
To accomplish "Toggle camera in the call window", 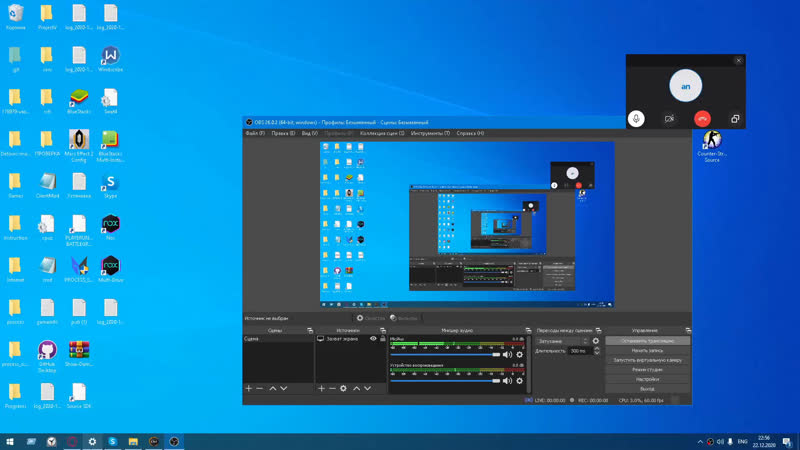I will 669,119.
